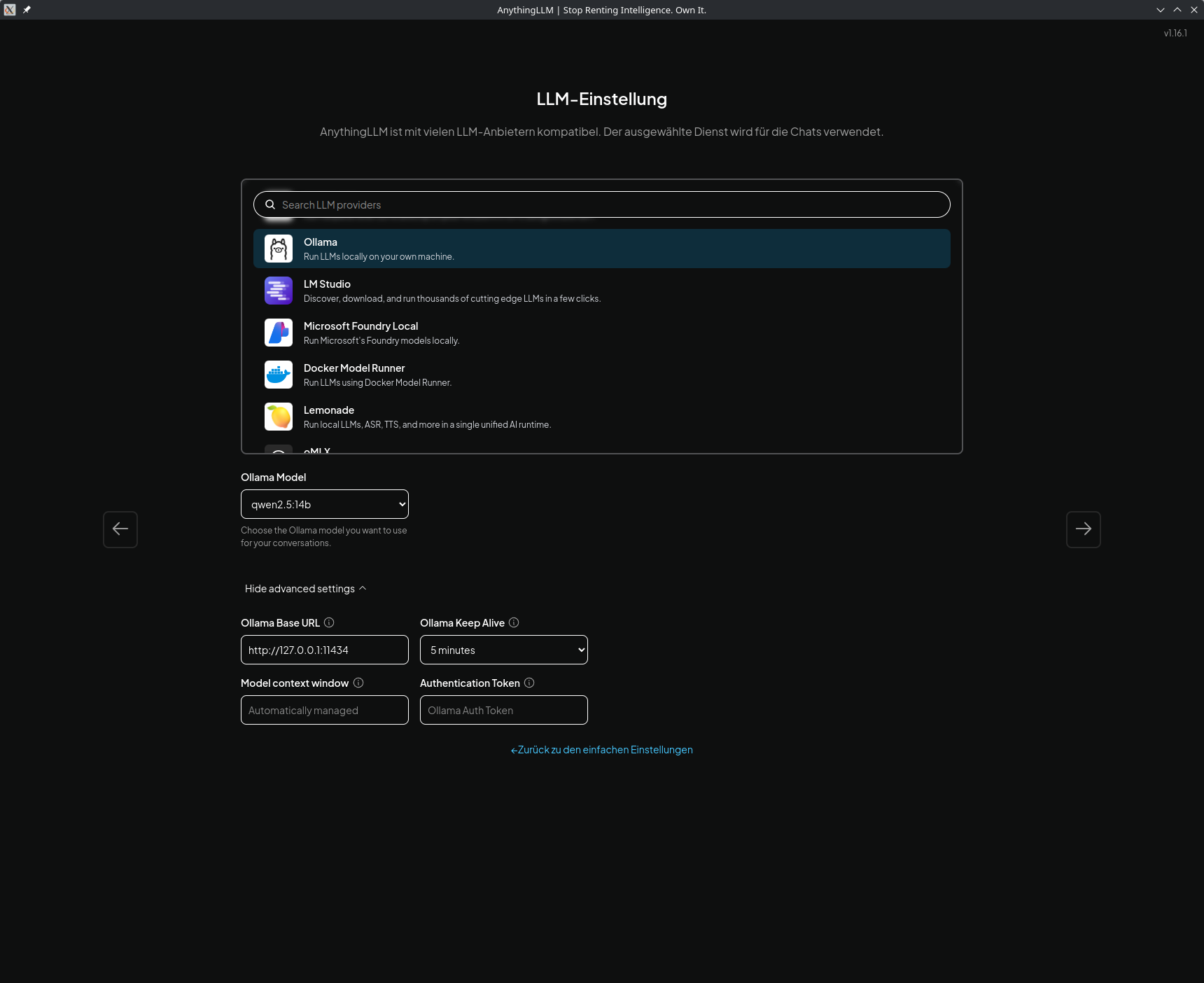Choose the Lemonade provider row
Screen dimensions: 1204x983
(602, 417)
